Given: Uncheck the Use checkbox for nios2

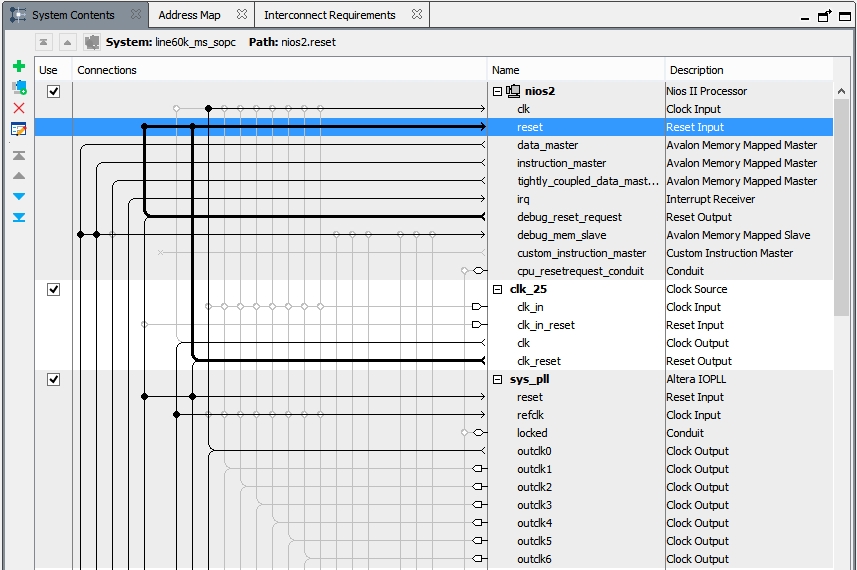Looking at the screenshot, I should pyautogui.click(x=54, y=91).
